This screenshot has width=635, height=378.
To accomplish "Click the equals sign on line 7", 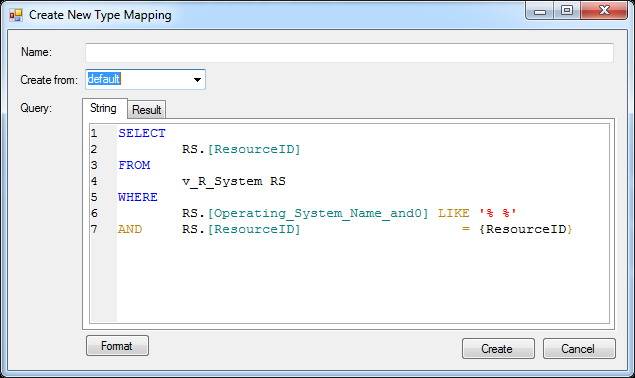I will [466, 229].
